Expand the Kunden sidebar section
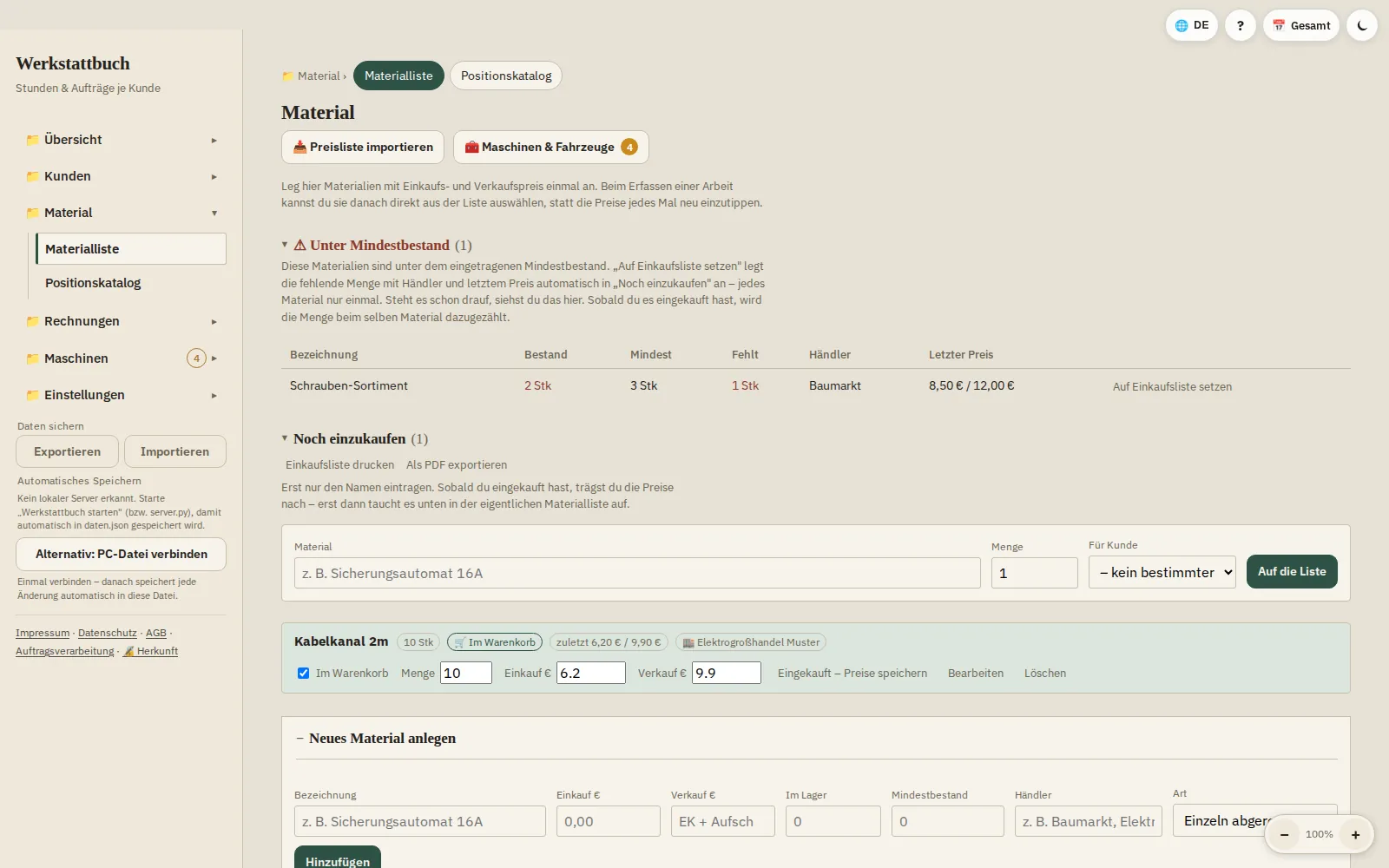The height and width of the screenshot is (868, 1389). pyautogui.click(x=122, y=176)
